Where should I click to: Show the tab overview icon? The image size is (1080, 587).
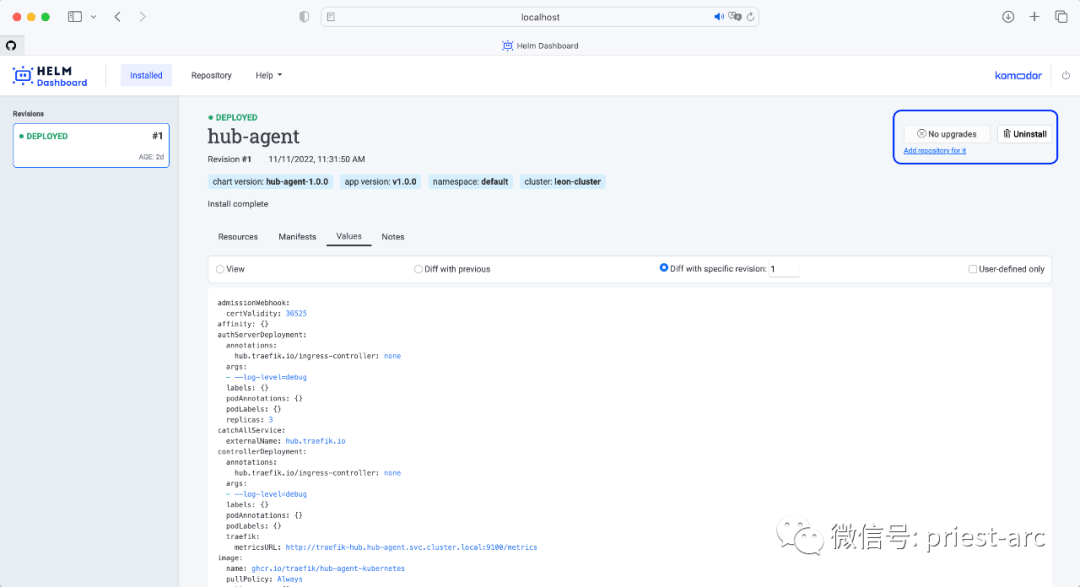pos(1061,17)
